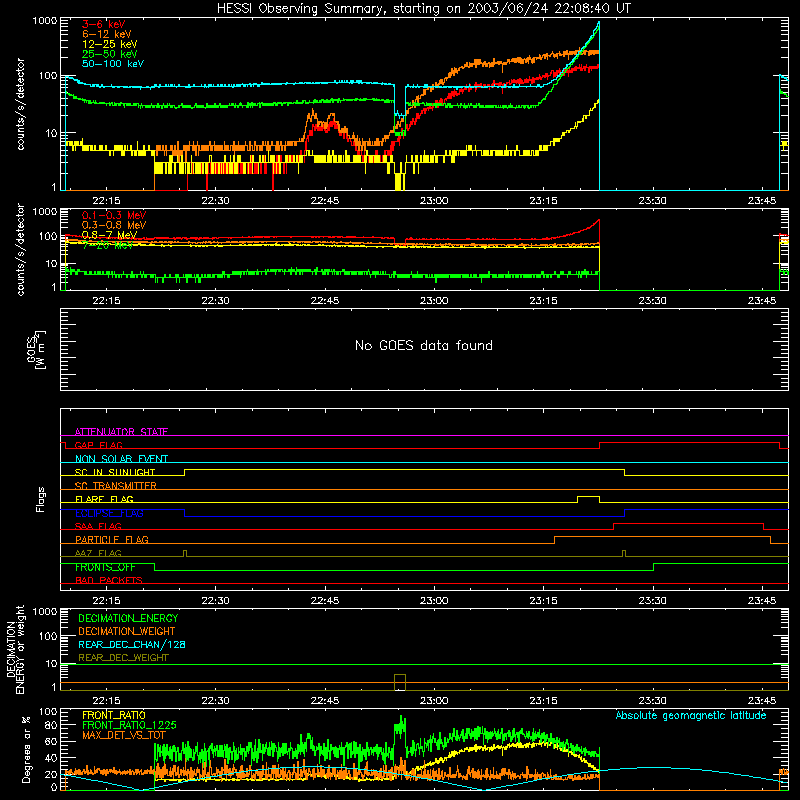Click the GOES W m-2 axis label

click(36, 349)
